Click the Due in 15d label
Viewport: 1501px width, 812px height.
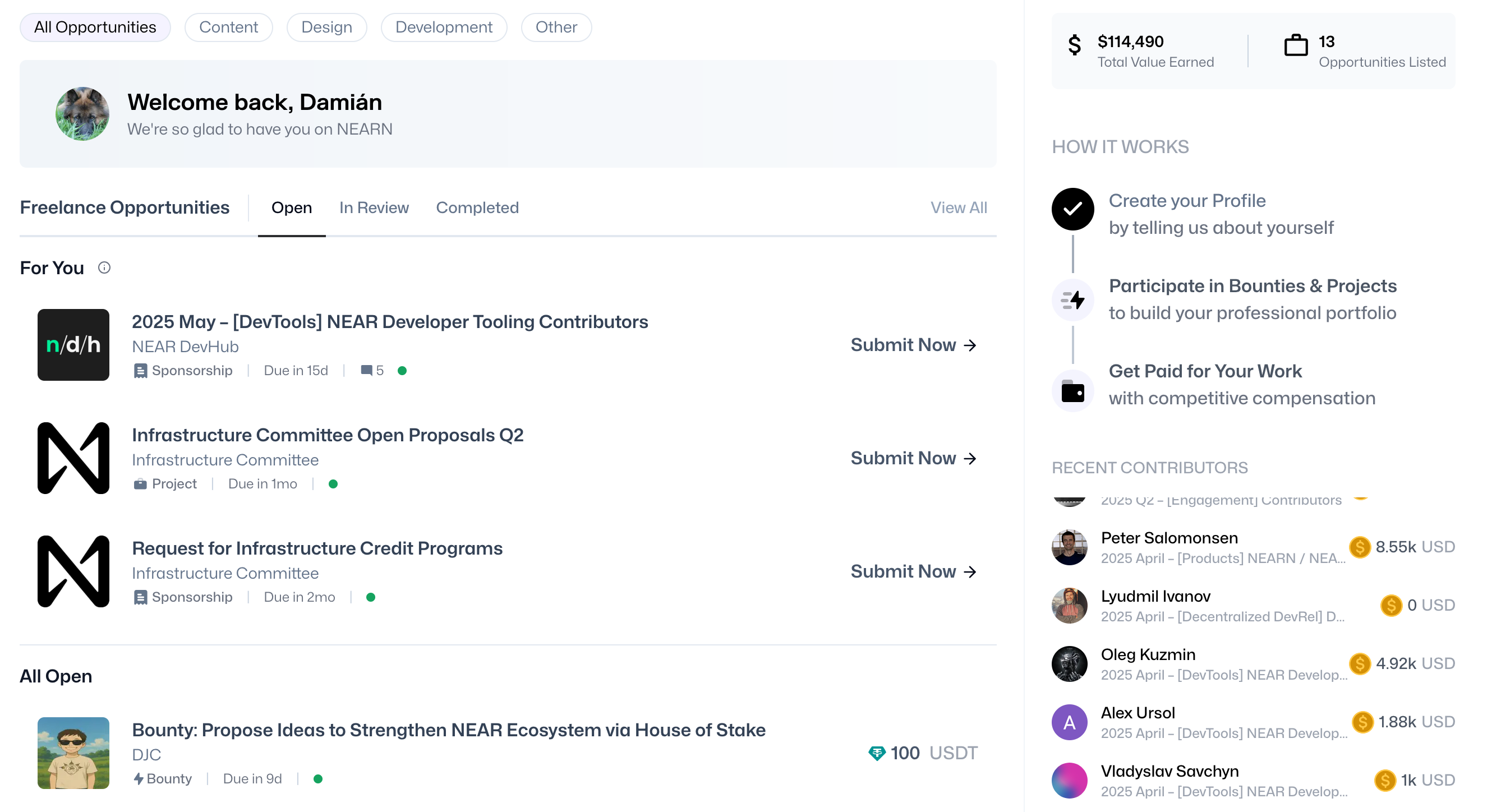coord(296,371)
